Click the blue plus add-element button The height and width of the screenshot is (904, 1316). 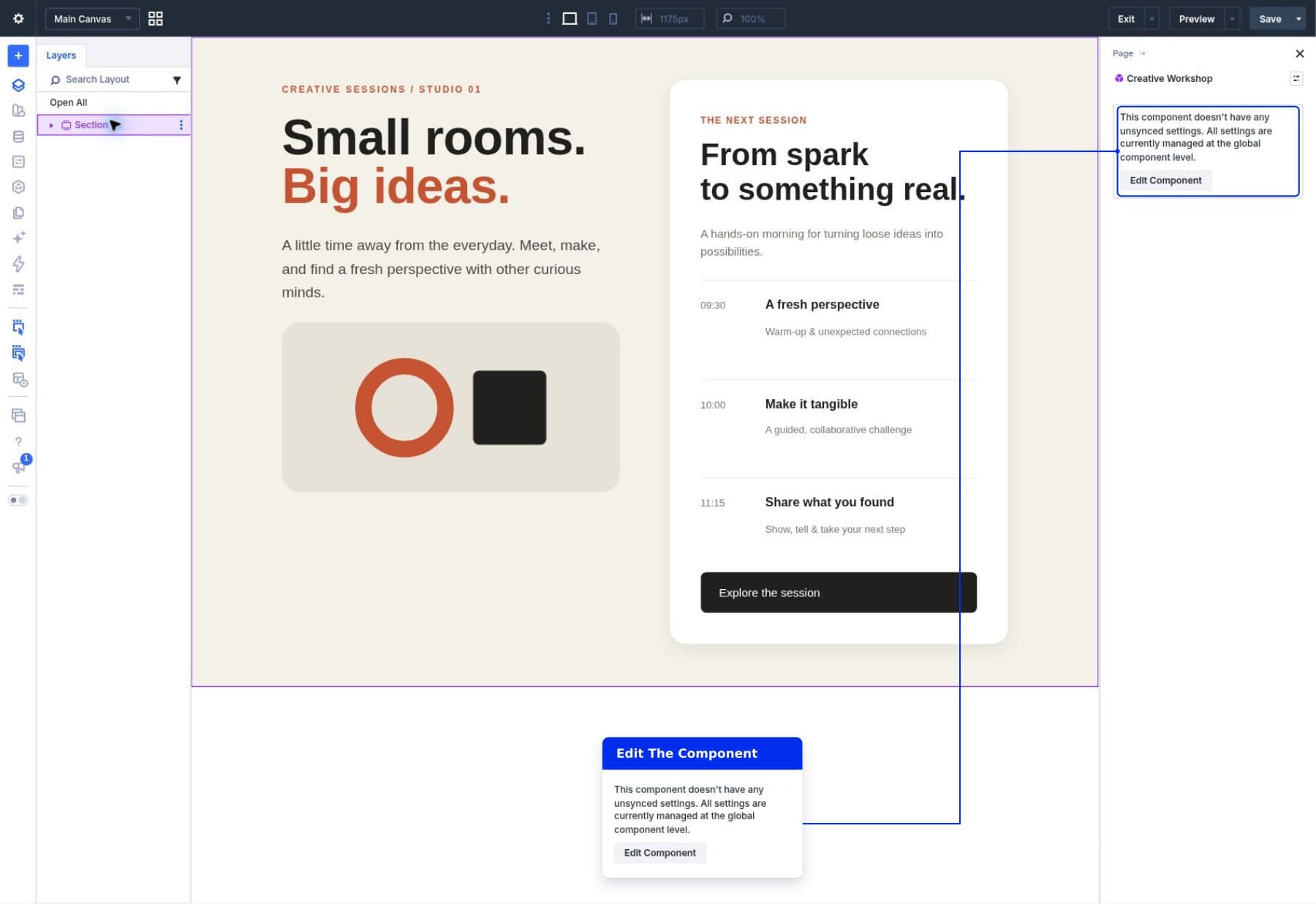click(x=18, y=56)
